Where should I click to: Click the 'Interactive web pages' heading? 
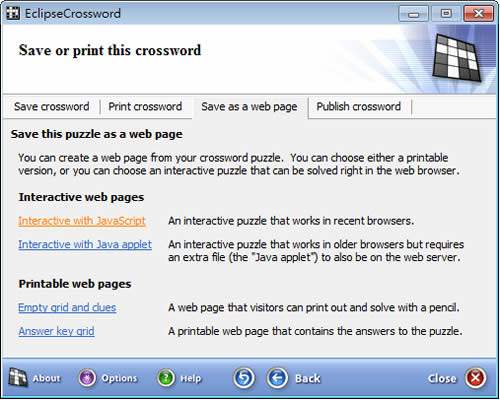coord(81,197)
